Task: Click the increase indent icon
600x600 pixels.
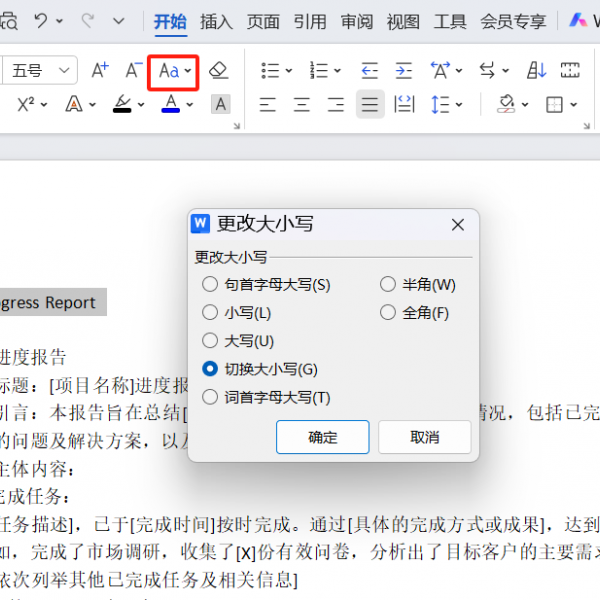Action: [403, 71]
